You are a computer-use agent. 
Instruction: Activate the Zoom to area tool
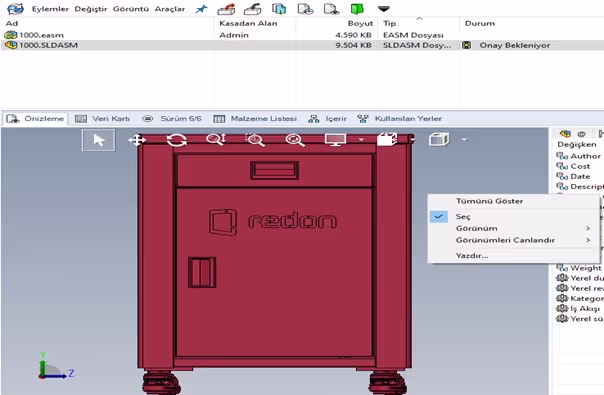click(255, 140)
